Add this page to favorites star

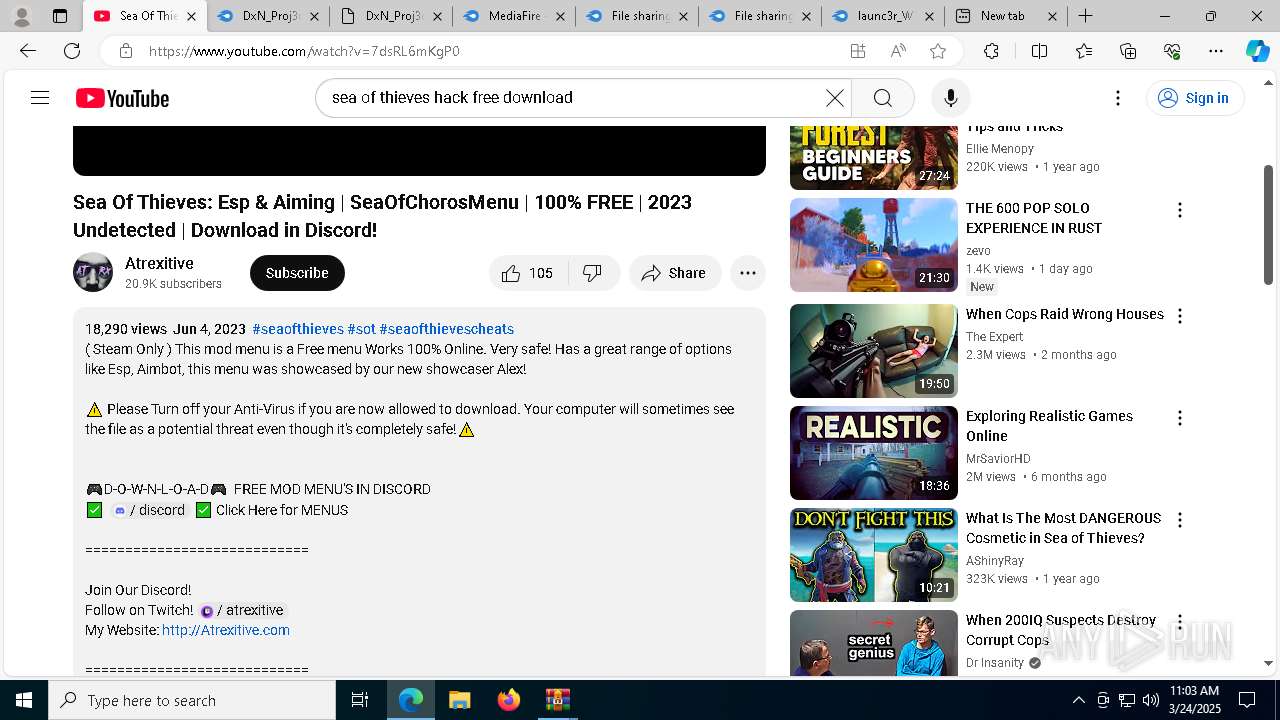click(938, 51)
